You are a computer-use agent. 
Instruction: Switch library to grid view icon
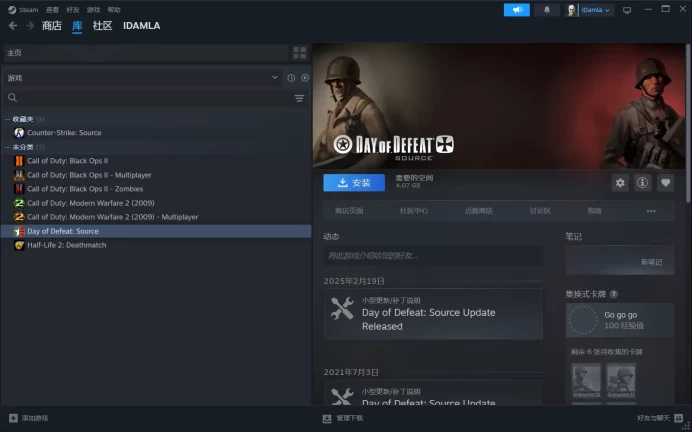pyautogui.click(x=300, y=53)
